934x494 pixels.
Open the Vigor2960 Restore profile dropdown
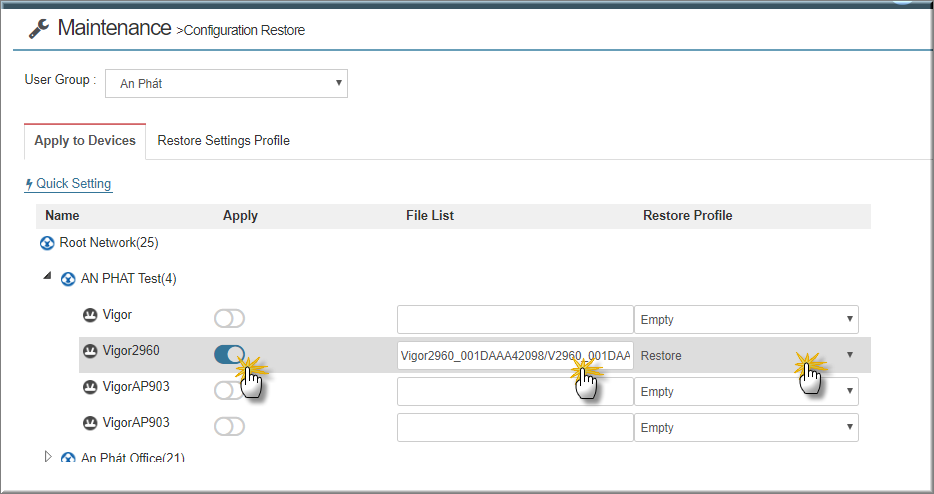pos(746,355)
